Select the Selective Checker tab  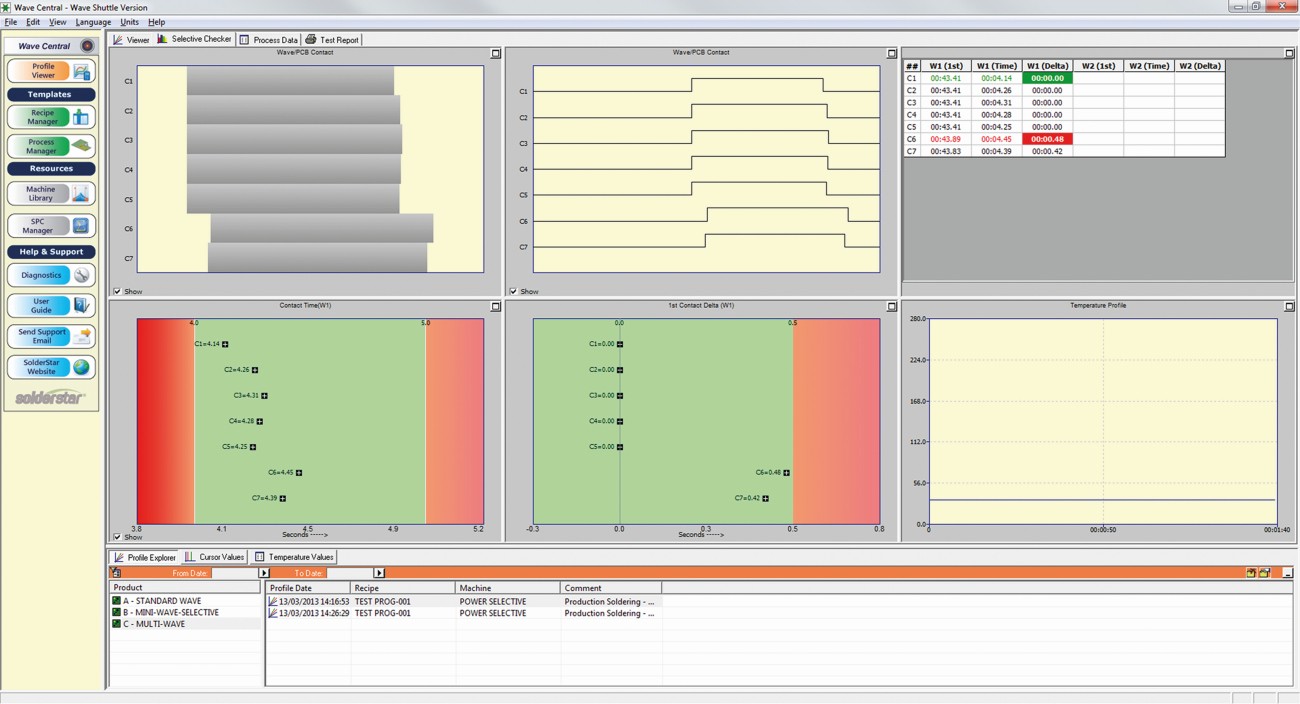pyautogui.click(x=194, y=39)
